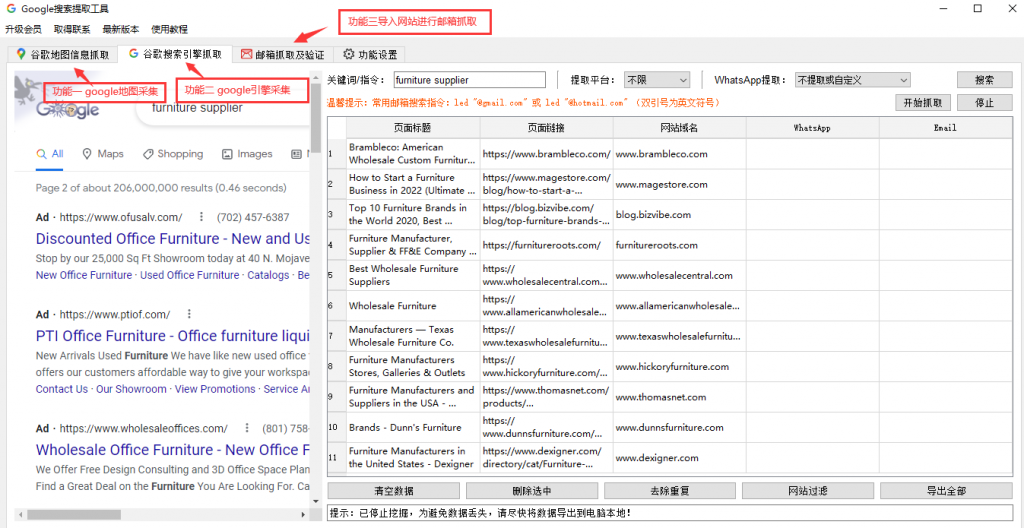
Task: Switch to 功能设置 tab
Action: tap(370, 54)
